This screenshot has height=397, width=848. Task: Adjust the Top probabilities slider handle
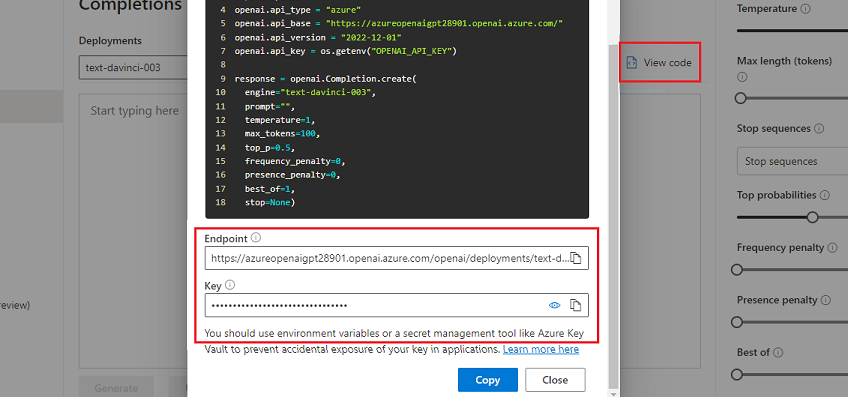click(812, 217)
